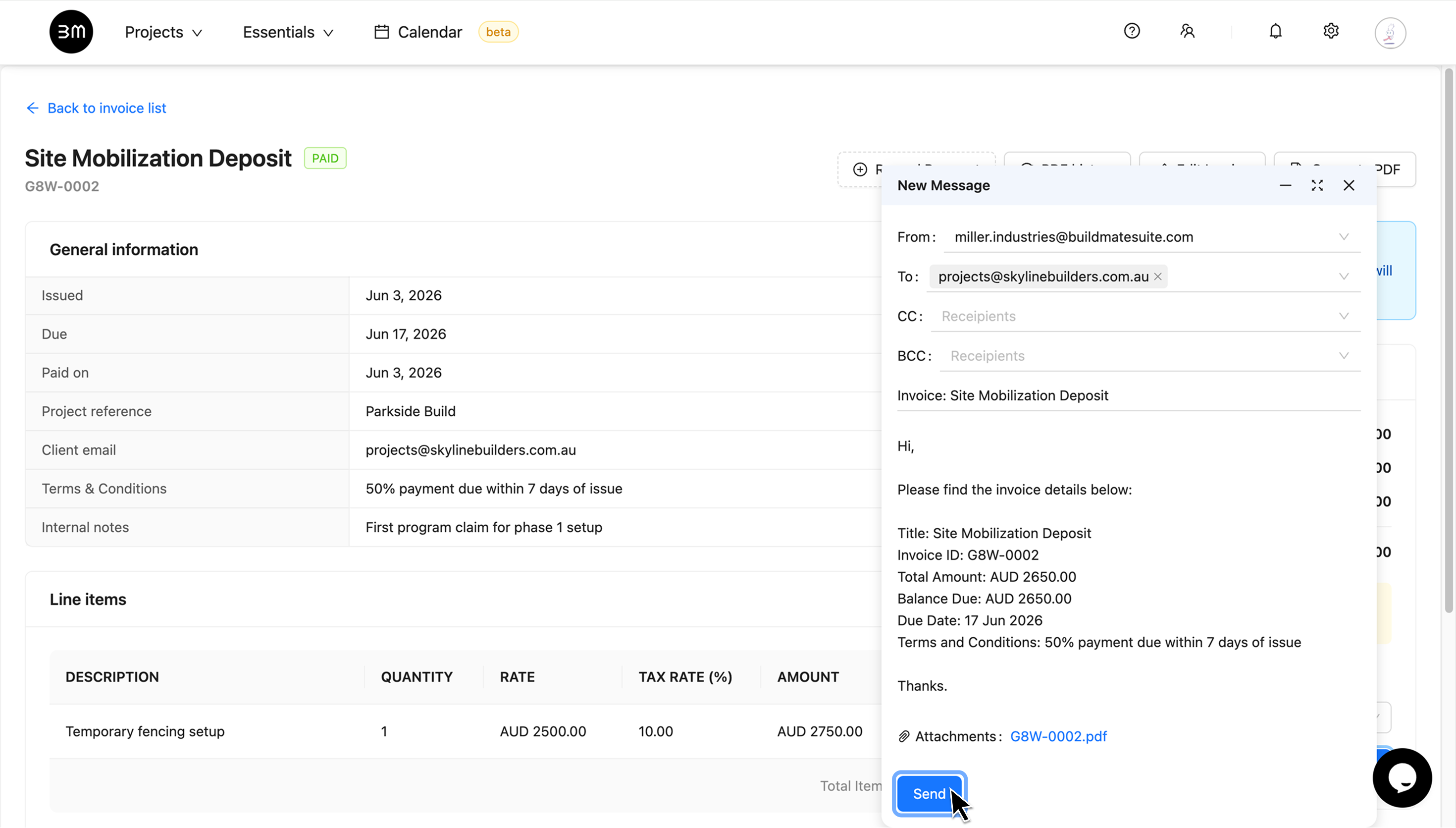Open the settings gear icon
The image size is (1456, 828).
click(x=1331, y=31)
